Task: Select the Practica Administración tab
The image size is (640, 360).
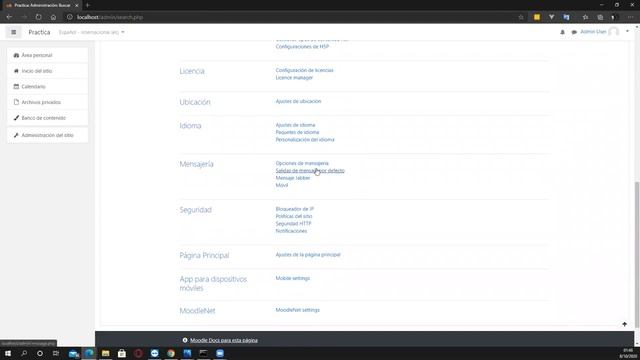Action: [41, 5]
